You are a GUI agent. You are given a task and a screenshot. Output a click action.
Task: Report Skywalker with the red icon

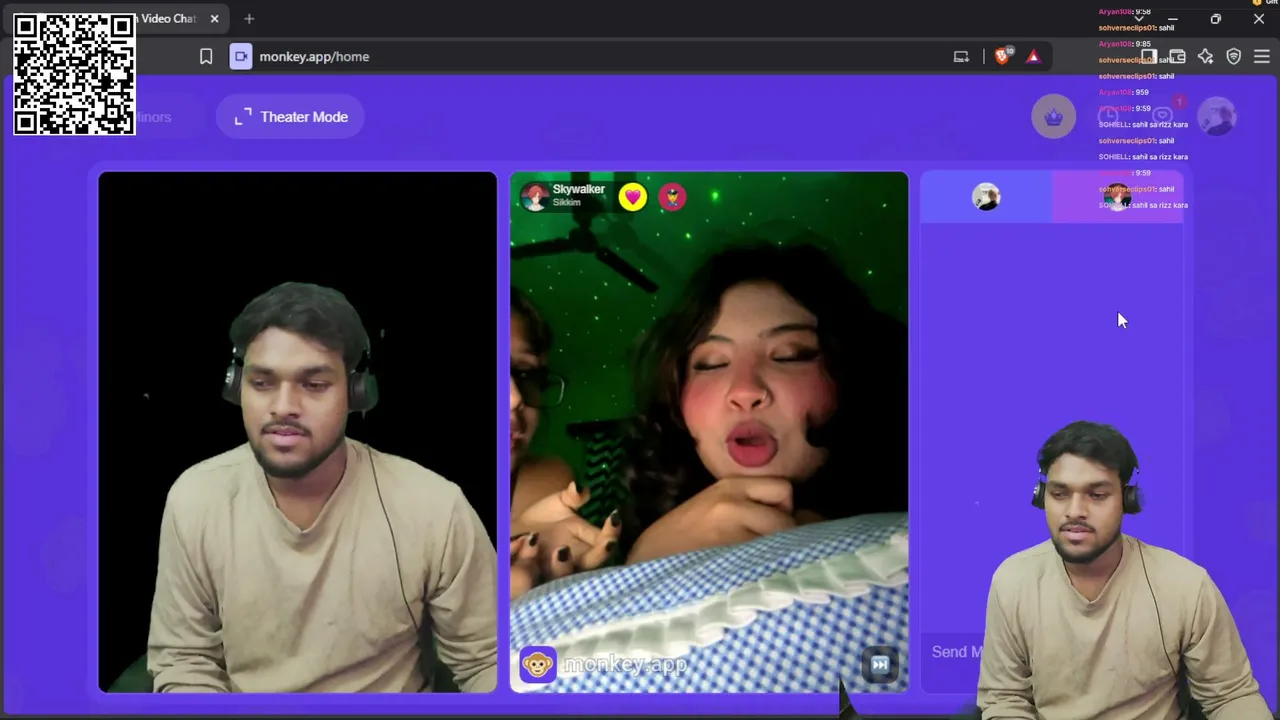tap(672, 197)
